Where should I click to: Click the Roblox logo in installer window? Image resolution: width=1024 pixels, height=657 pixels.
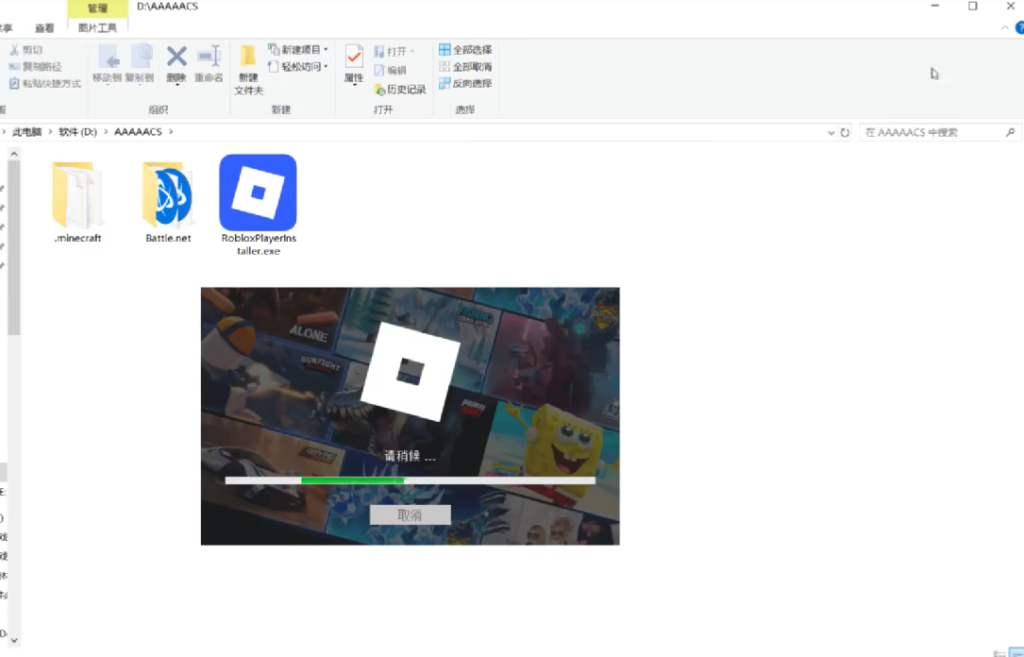pyautogui.click(x=411, y=372)
